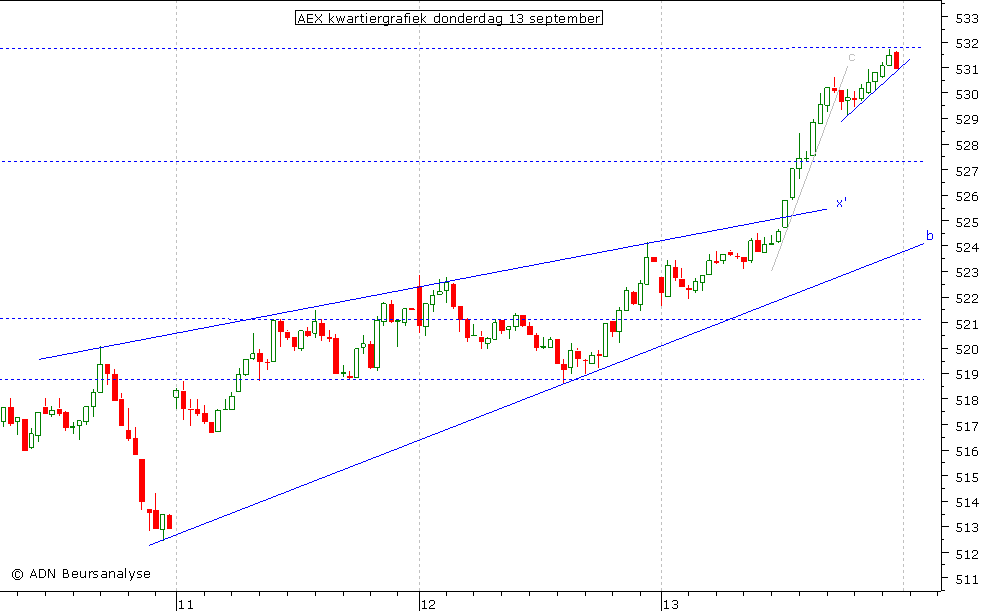Click the y-axis value 528
This screenshot has height=611, width=982.
pyautogui.click(x=967, y=145)
